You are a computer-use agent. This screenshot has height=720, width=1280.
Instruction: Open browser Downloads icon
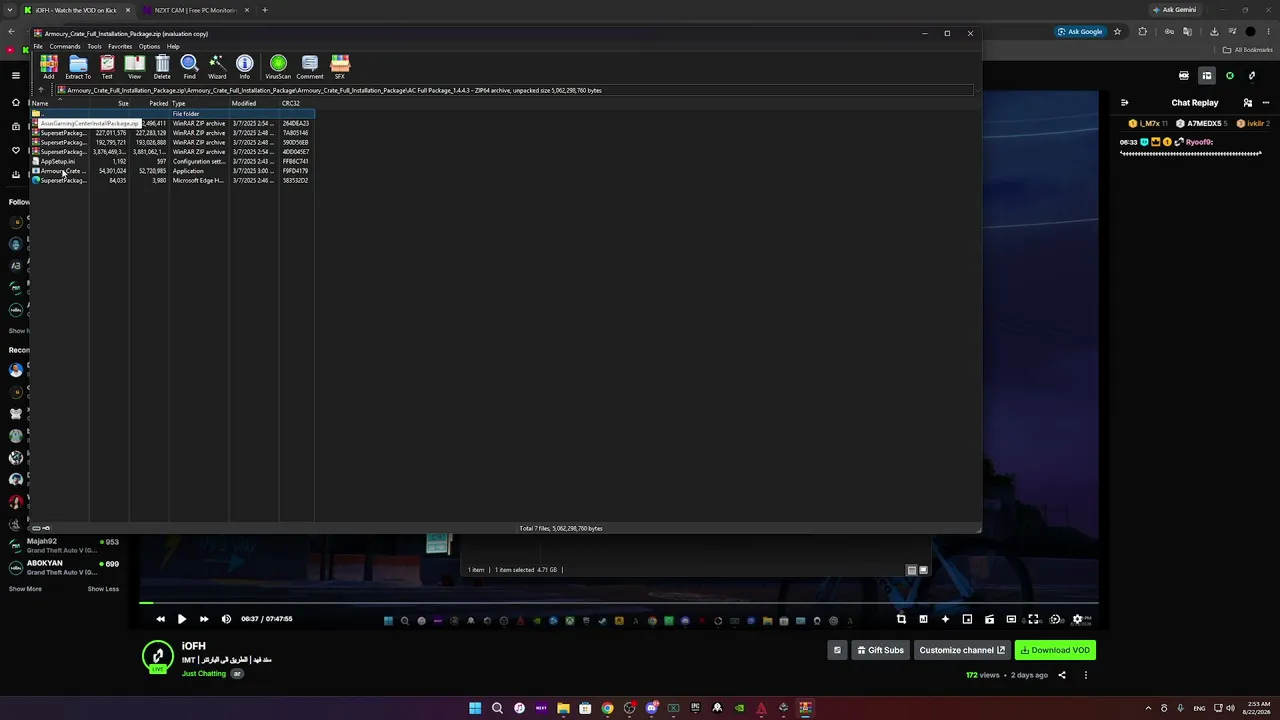pyautogui.click(x=1214, y=31)
